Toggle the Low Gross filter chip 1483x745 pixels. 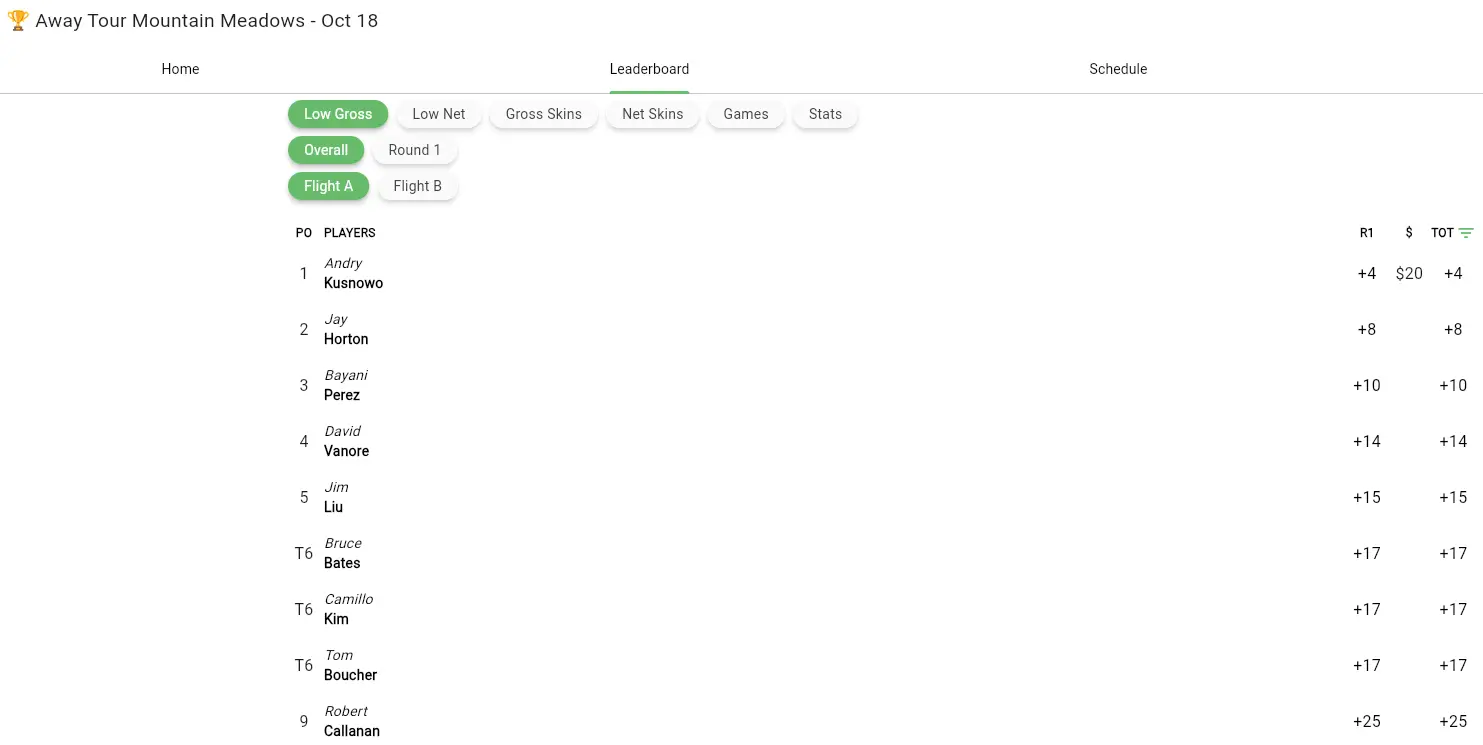coord(338,114)
